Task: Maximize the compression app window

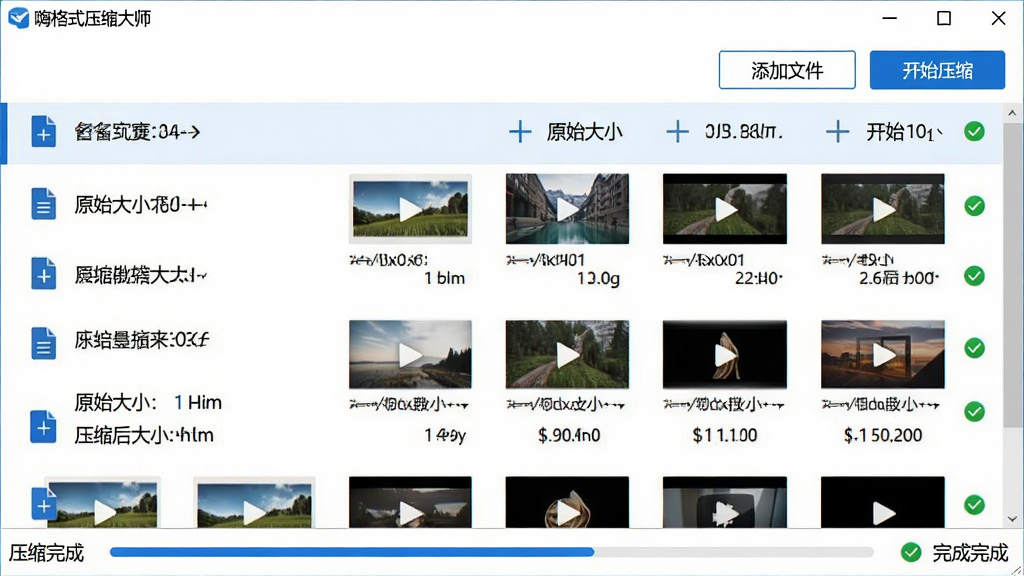Action: tap(944, 18)
